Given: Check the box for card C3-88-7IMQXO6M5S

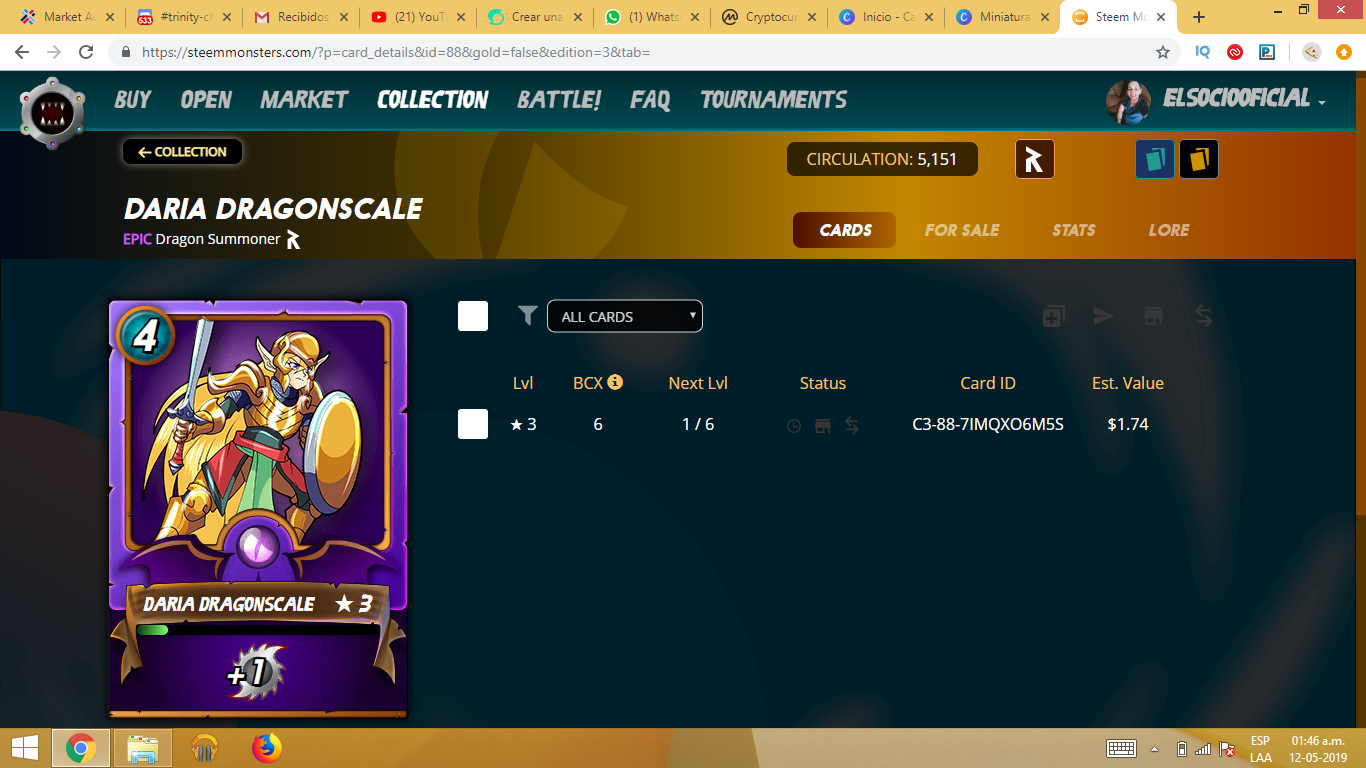Looking at the screenshot, I should point(473,424).
